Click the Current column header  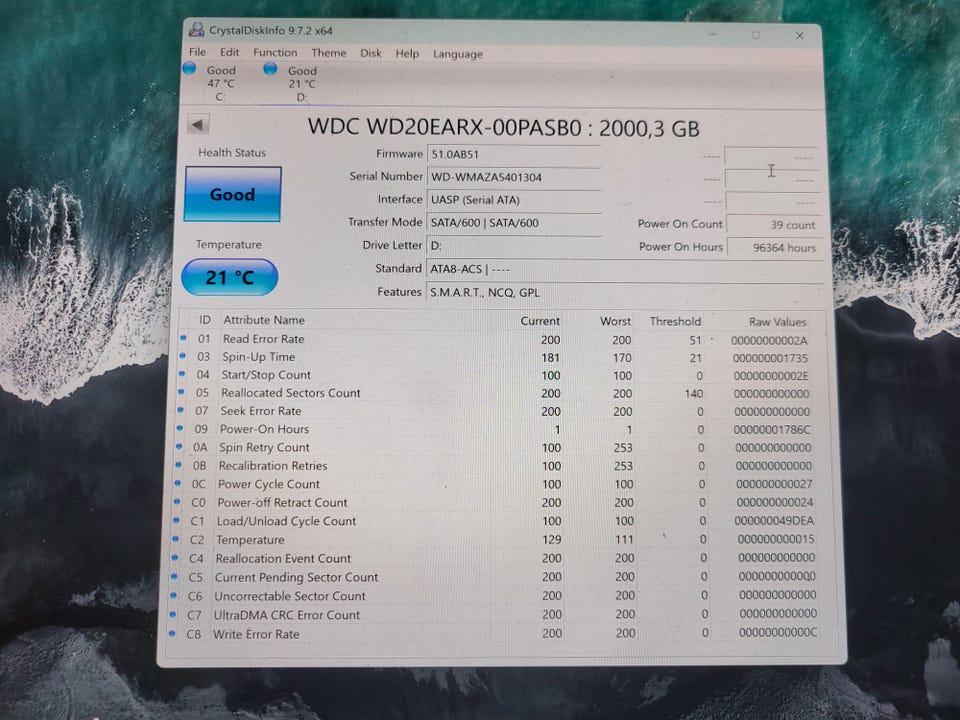point(540,321)
